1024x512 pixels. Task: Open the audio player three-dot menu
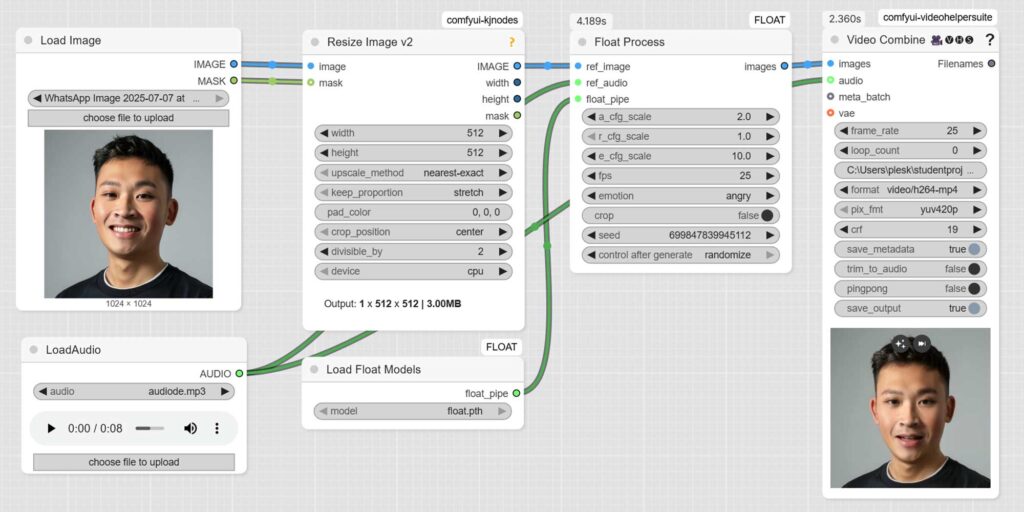click(217, 428)
